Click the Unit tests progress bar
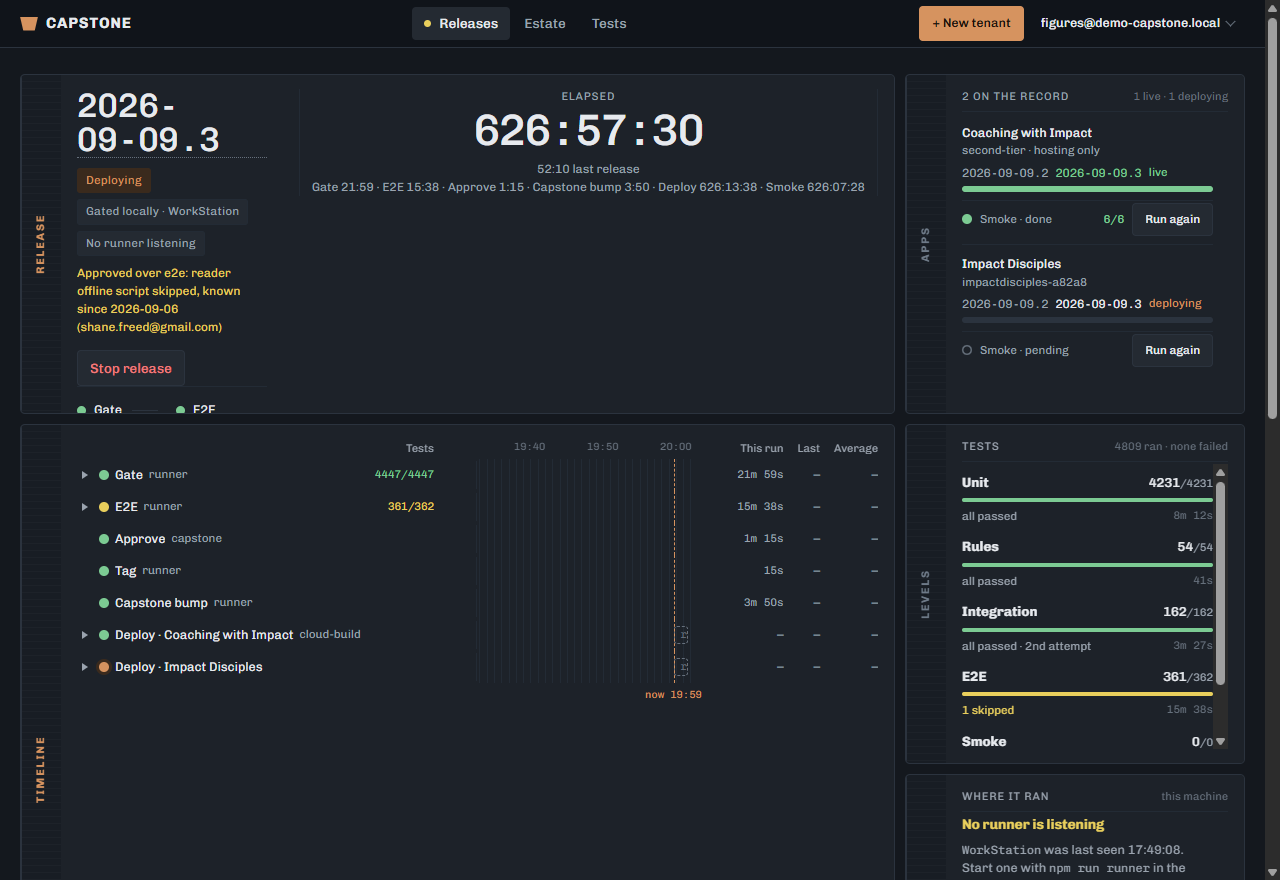Screen dimensions: 1280x880 [x=1087, y=500]
